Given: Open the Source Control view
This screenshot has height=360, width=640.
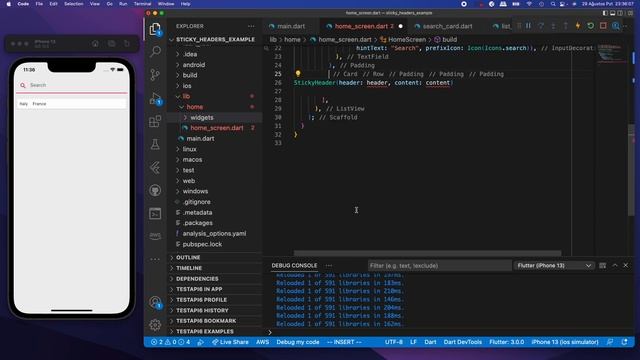Looking at the screenshot, I should (155, 75).
